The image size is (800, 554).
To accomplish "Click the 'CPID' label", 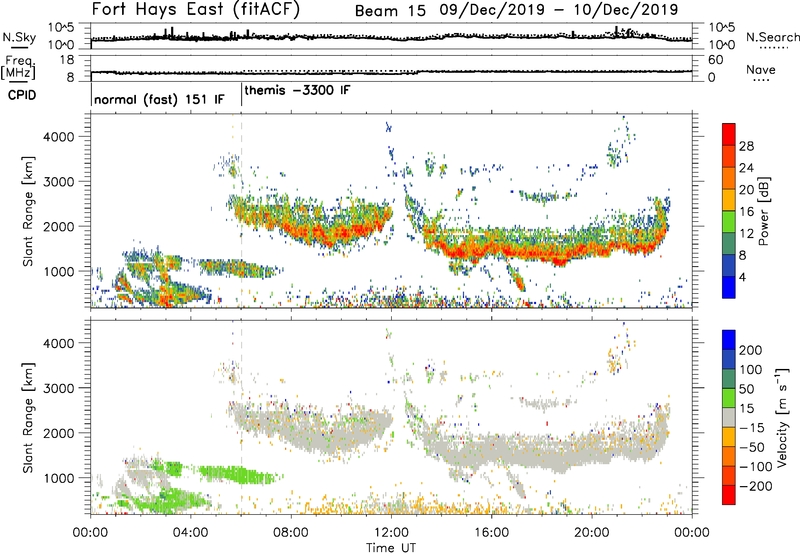I will pyautogui.click(x=22, y=95).
